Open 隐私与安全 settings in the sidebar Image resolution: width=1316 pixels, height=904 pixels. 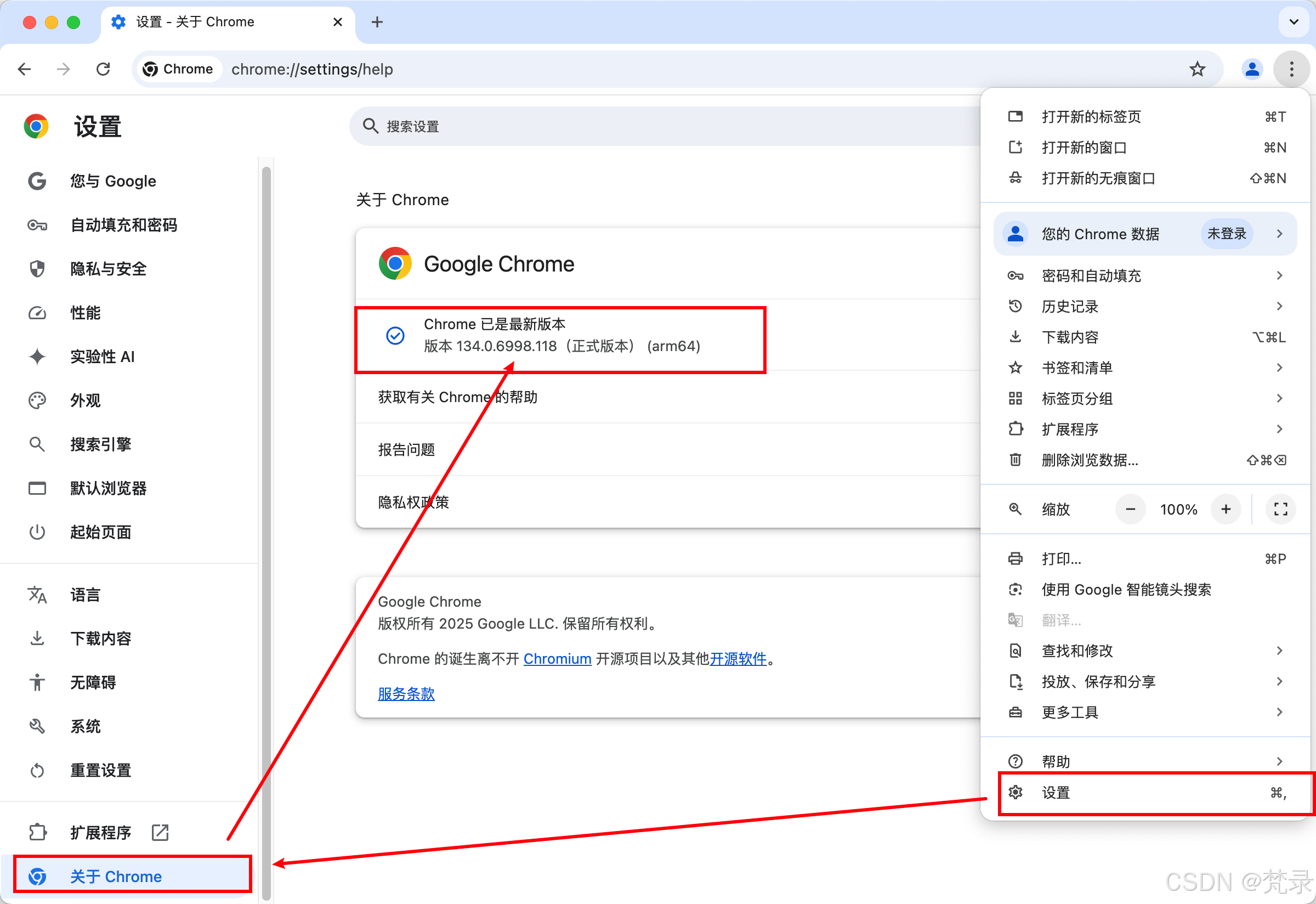coord(108,269)
